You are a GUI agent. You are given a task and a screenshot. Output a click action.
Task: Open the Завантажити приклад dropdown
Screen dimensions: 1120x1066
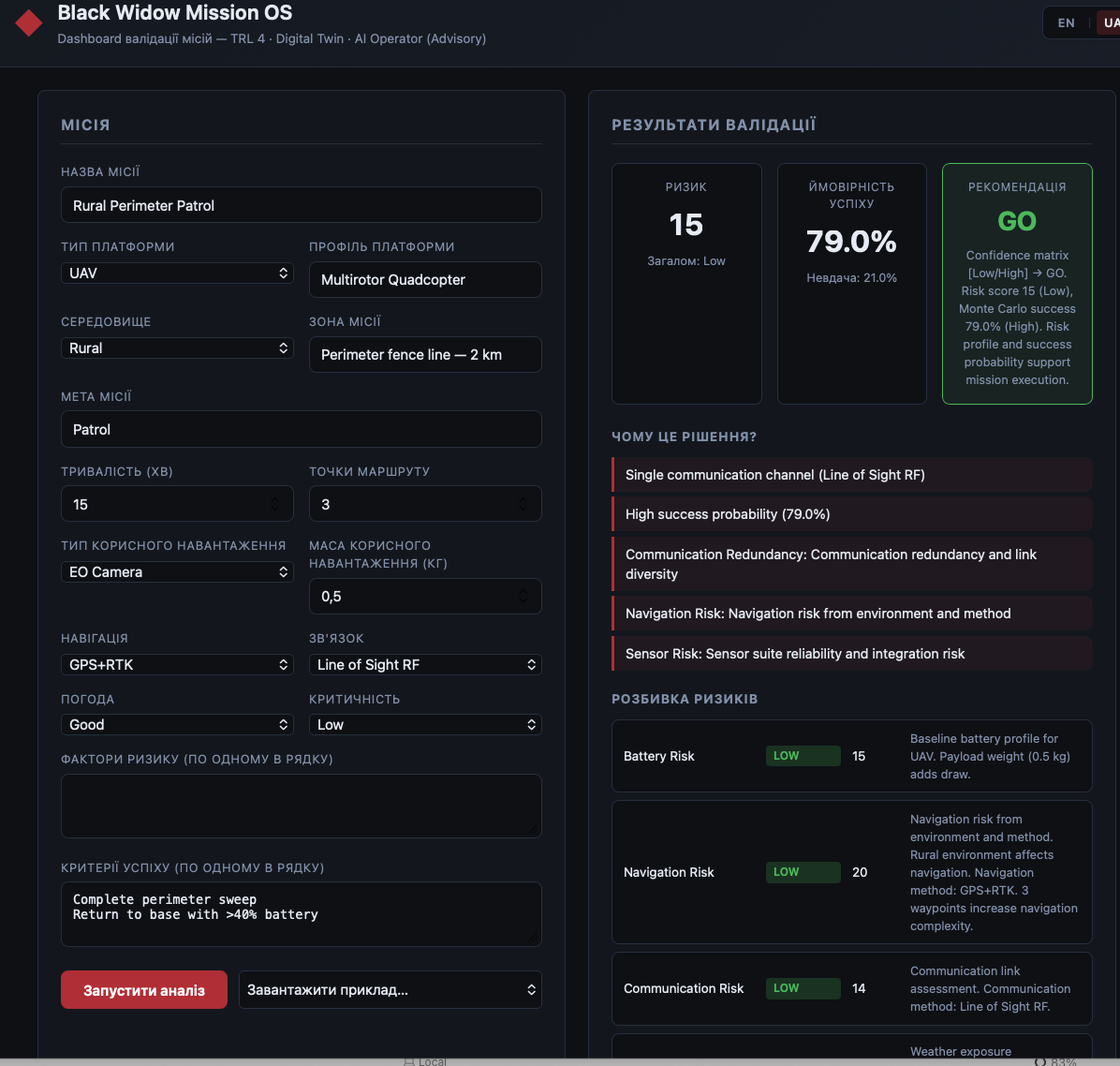(390, 989)
